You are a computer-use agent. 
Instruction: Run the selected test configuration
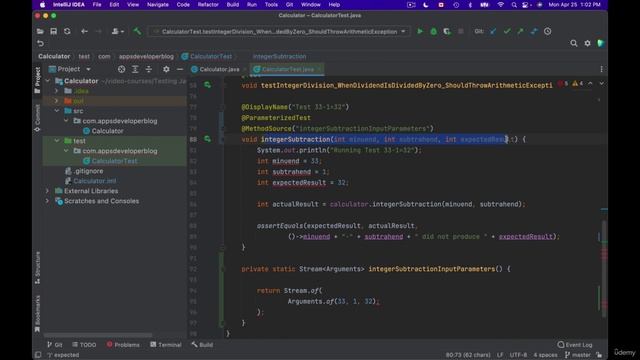tap(420, 31)
